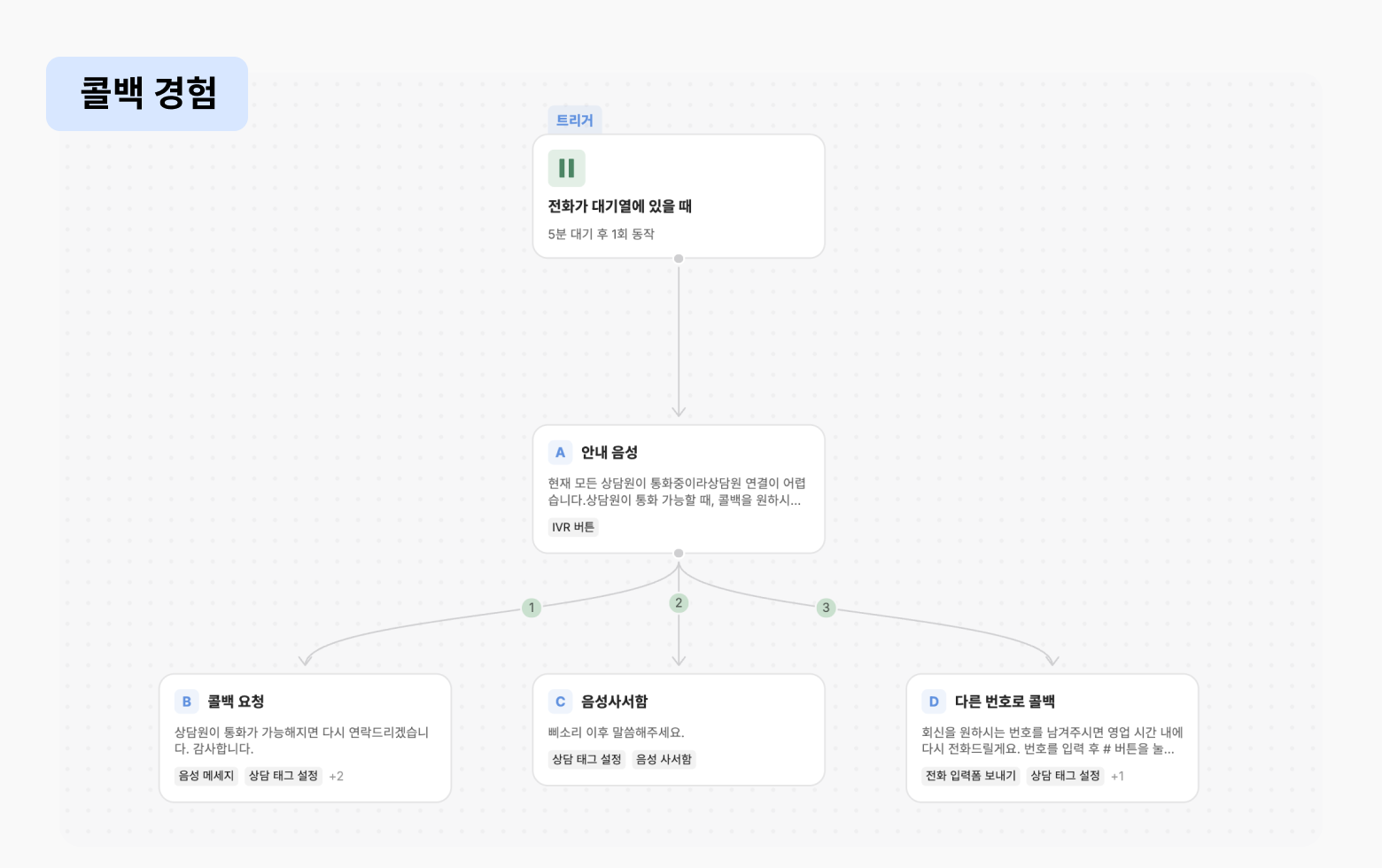This screenshot has height=868, width=1382.
Task: Select branch number 2 circle
Action: tap(679, 603)
